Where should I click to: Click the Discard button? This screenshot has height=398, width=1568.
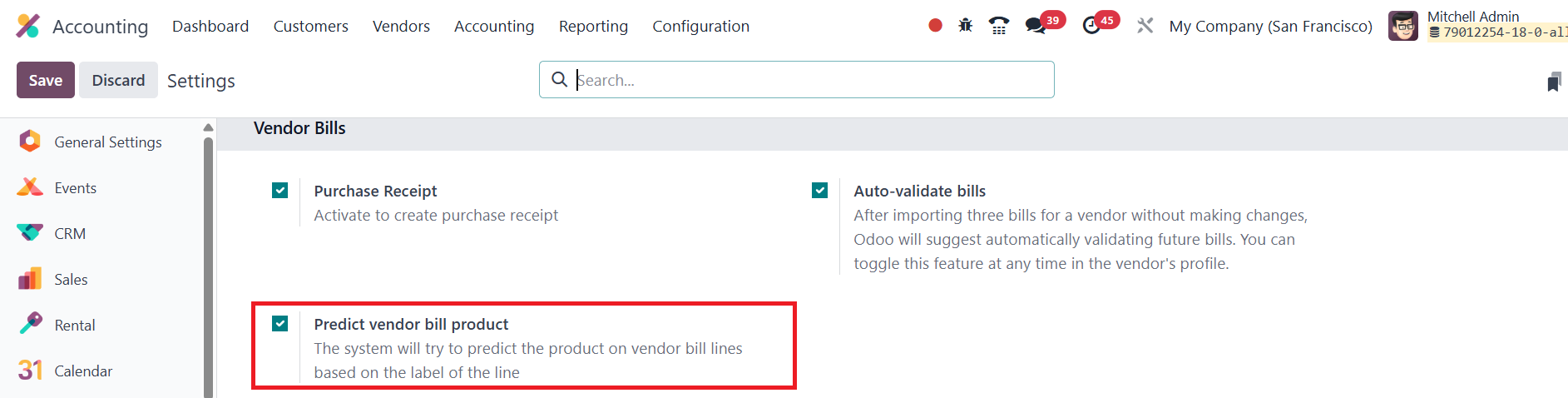pos(118,80)
